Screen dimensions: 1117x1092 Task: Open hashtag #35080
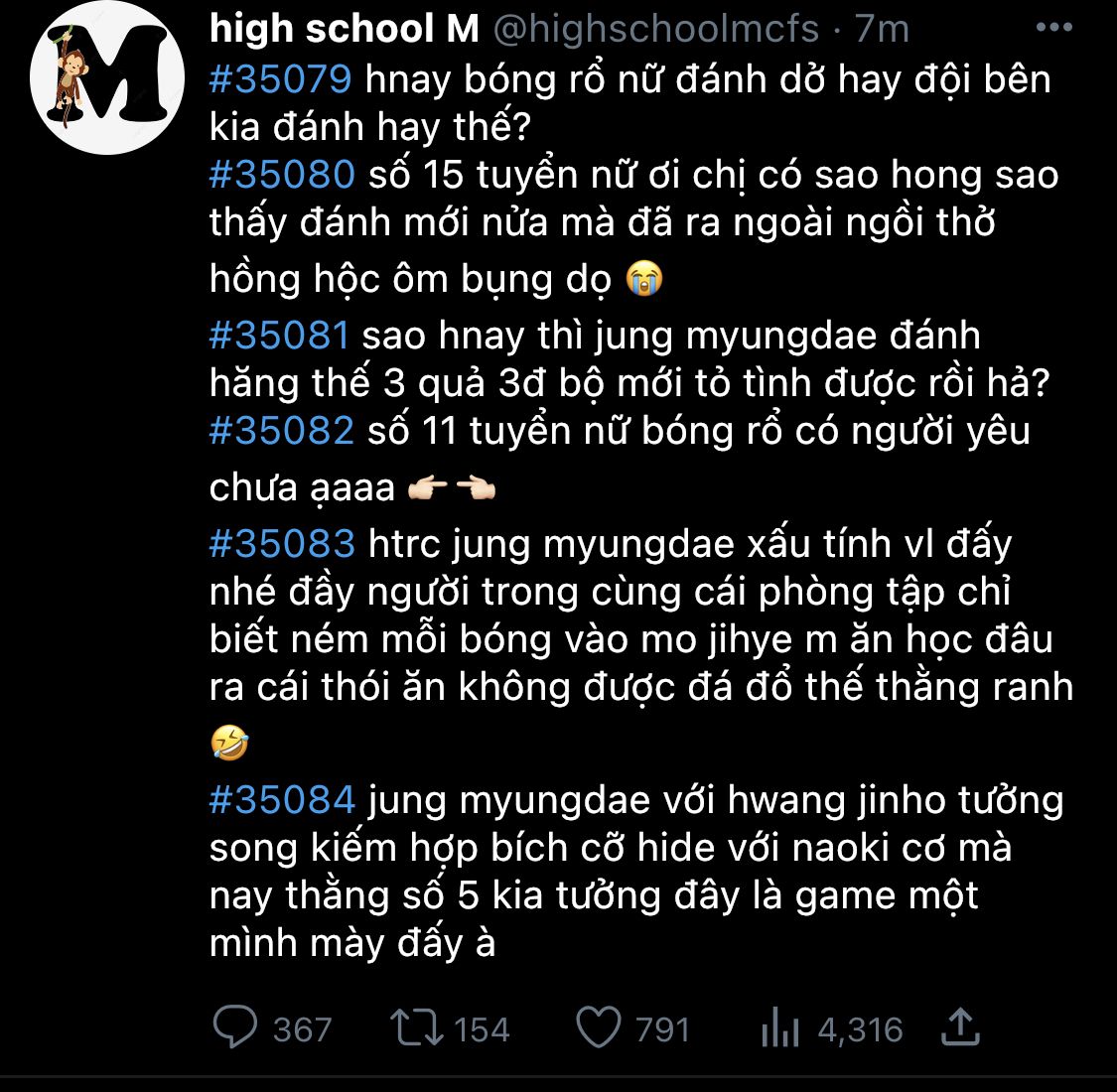point(282,176)
